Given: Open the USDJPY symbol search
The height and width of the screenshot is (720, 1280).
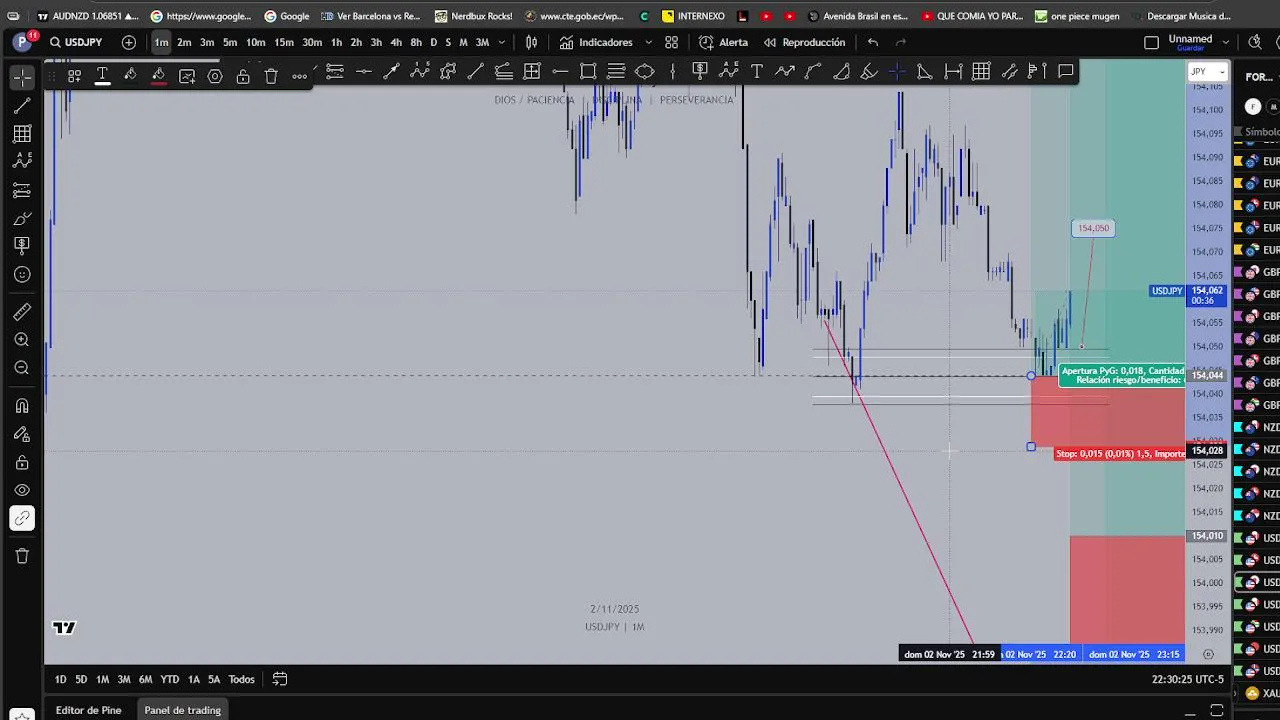Looking at the screenshot, I should click(x=77, y=42).
